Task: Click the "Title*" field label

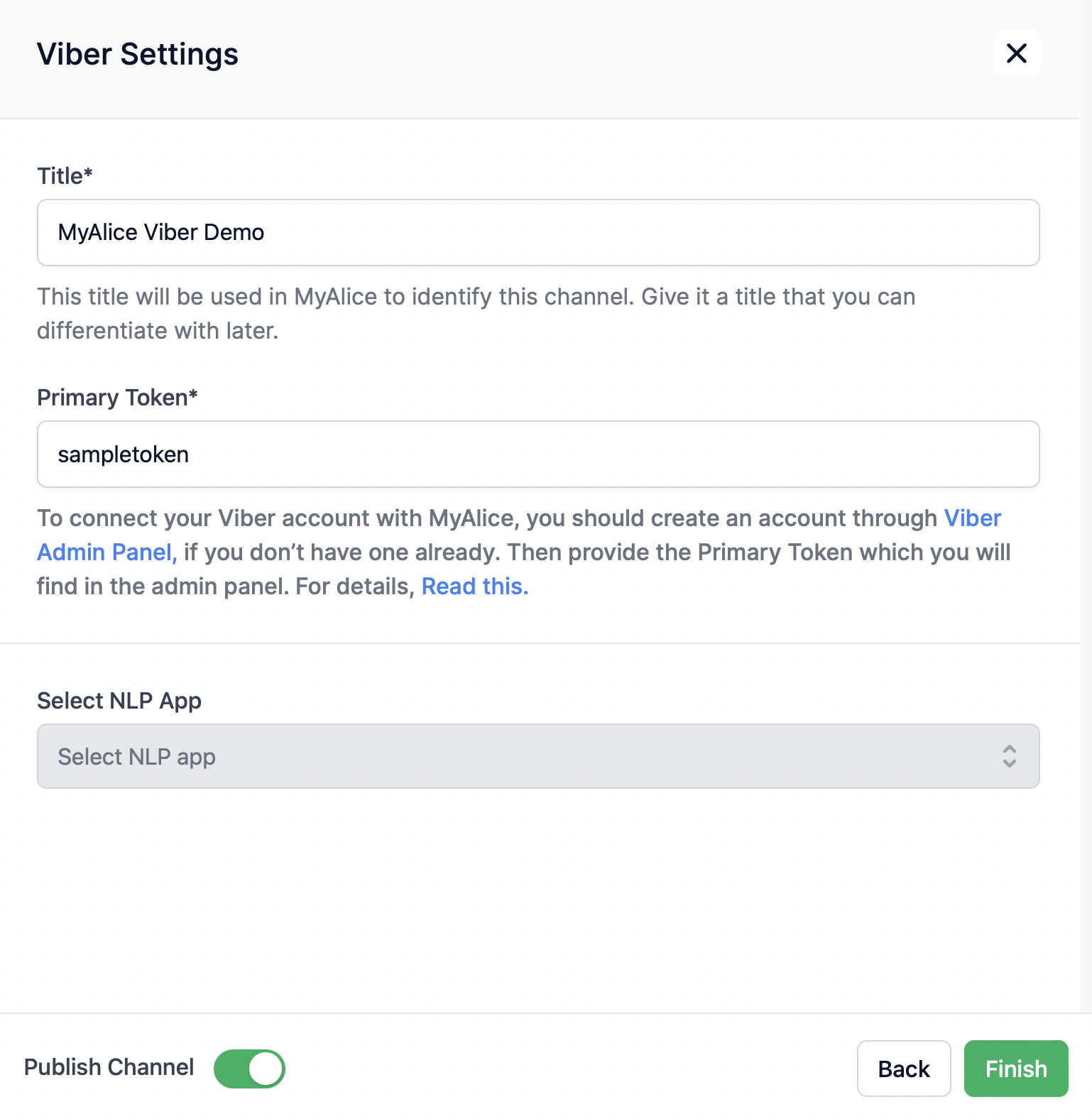Action: click(x=65, y=176)
